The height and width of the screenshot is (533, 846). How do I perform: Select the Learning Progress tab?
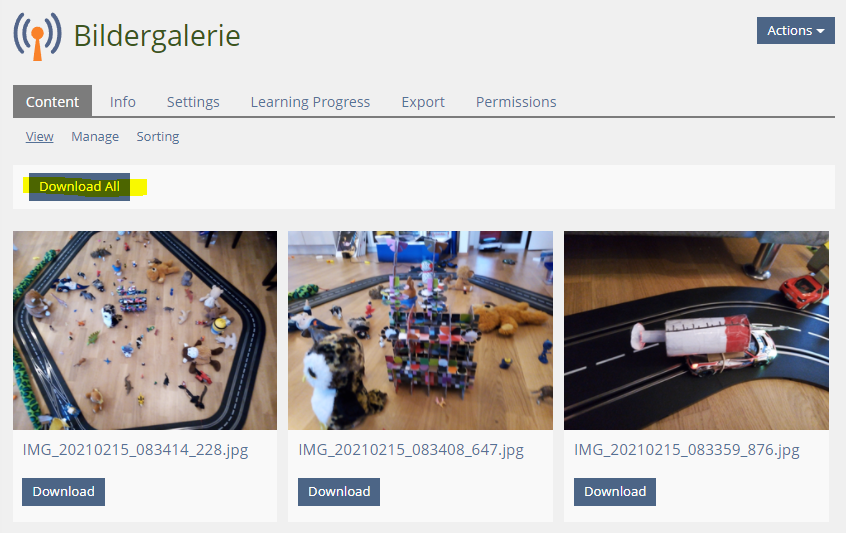click(310, 101)
